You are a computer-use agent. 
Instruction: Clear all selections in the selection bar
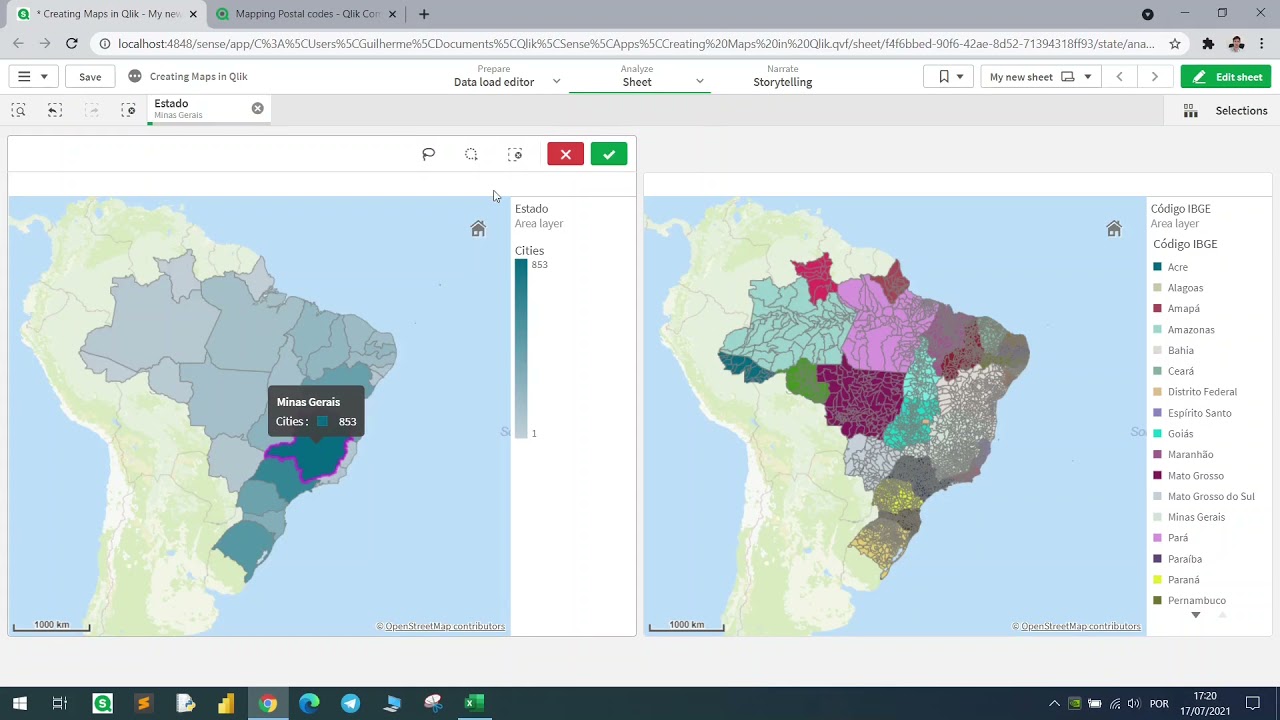coord(128,110)
